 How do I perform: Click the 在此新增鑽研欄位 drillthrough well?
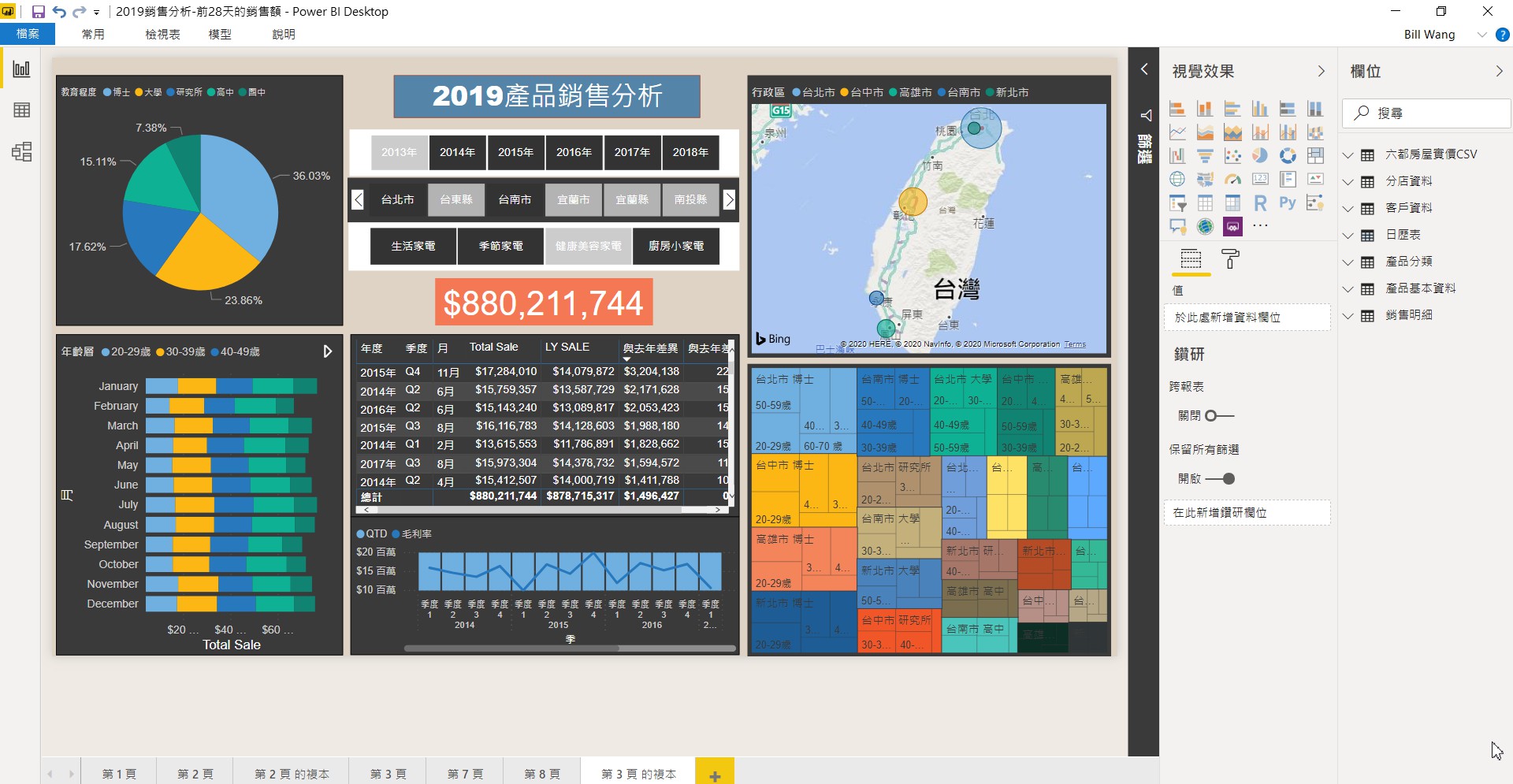[x=1247, y=512]
